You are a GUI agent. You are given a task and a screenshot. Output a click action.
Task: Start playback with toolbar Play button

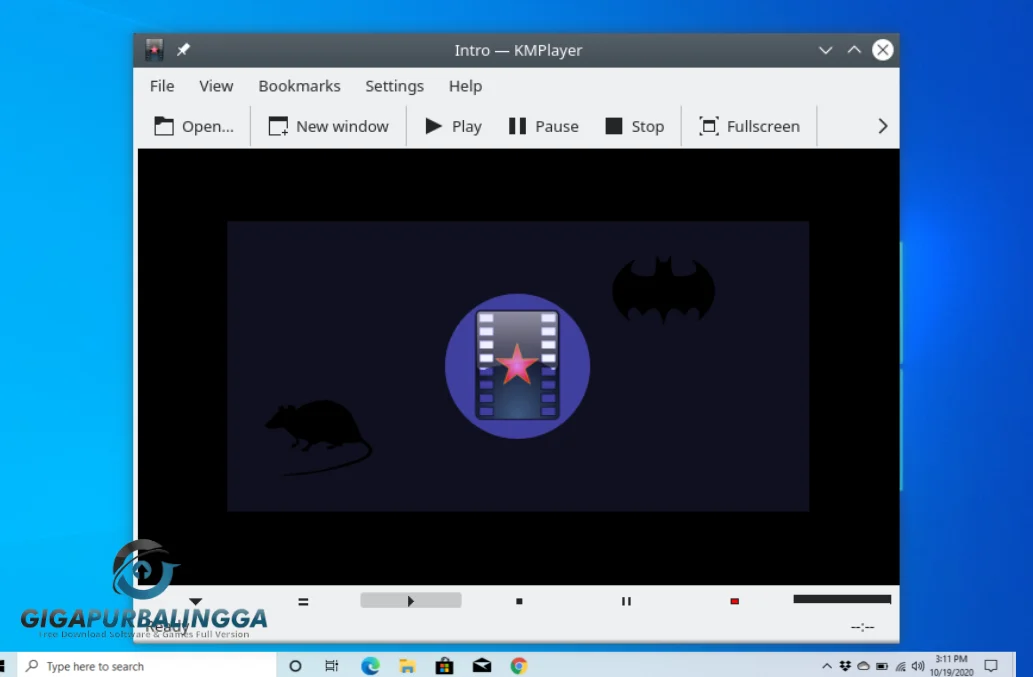click(x=453, y=126)
